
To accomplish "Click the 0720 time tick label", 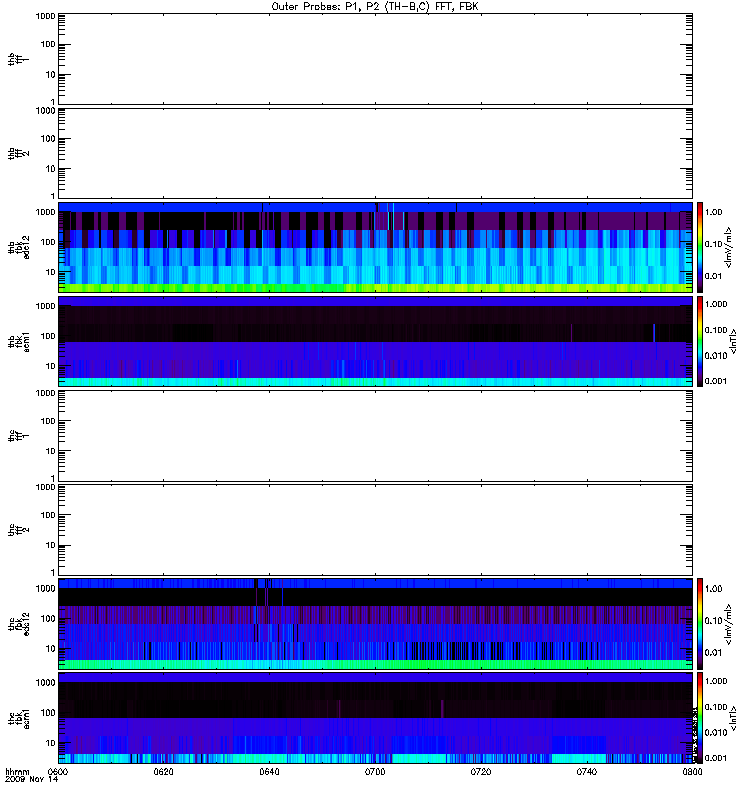I will [481, 772].
